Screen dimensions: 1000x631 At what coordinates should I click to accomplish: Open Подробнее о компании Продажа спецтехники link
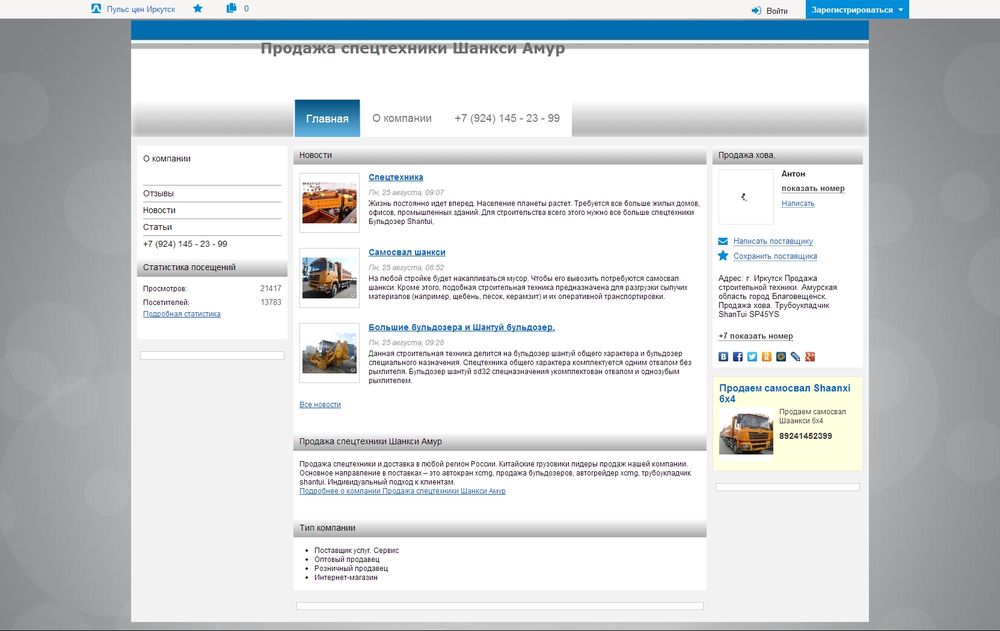[402, 491]
